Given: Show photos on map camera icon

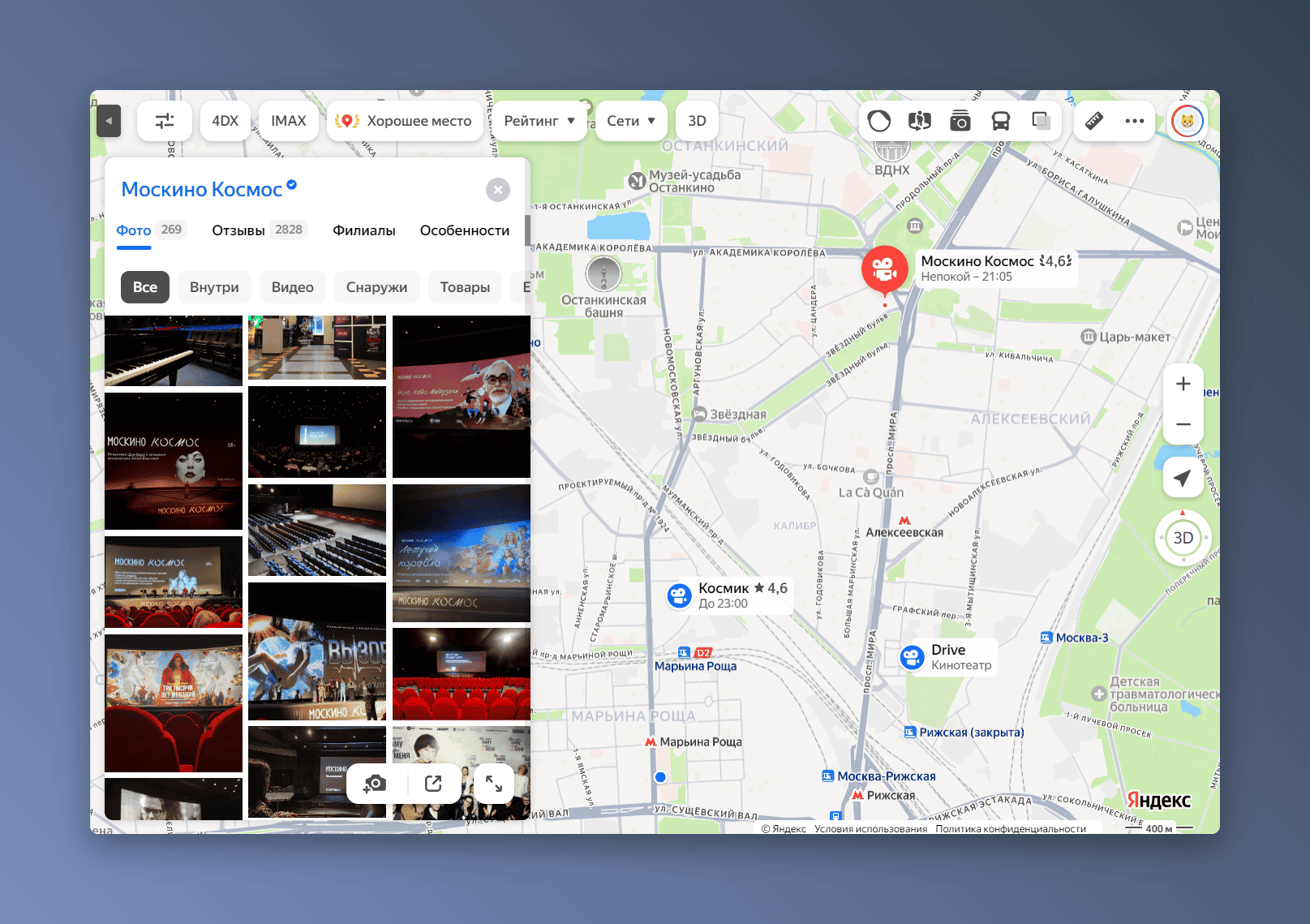Looking at the screenshot, I should point(960,121).
